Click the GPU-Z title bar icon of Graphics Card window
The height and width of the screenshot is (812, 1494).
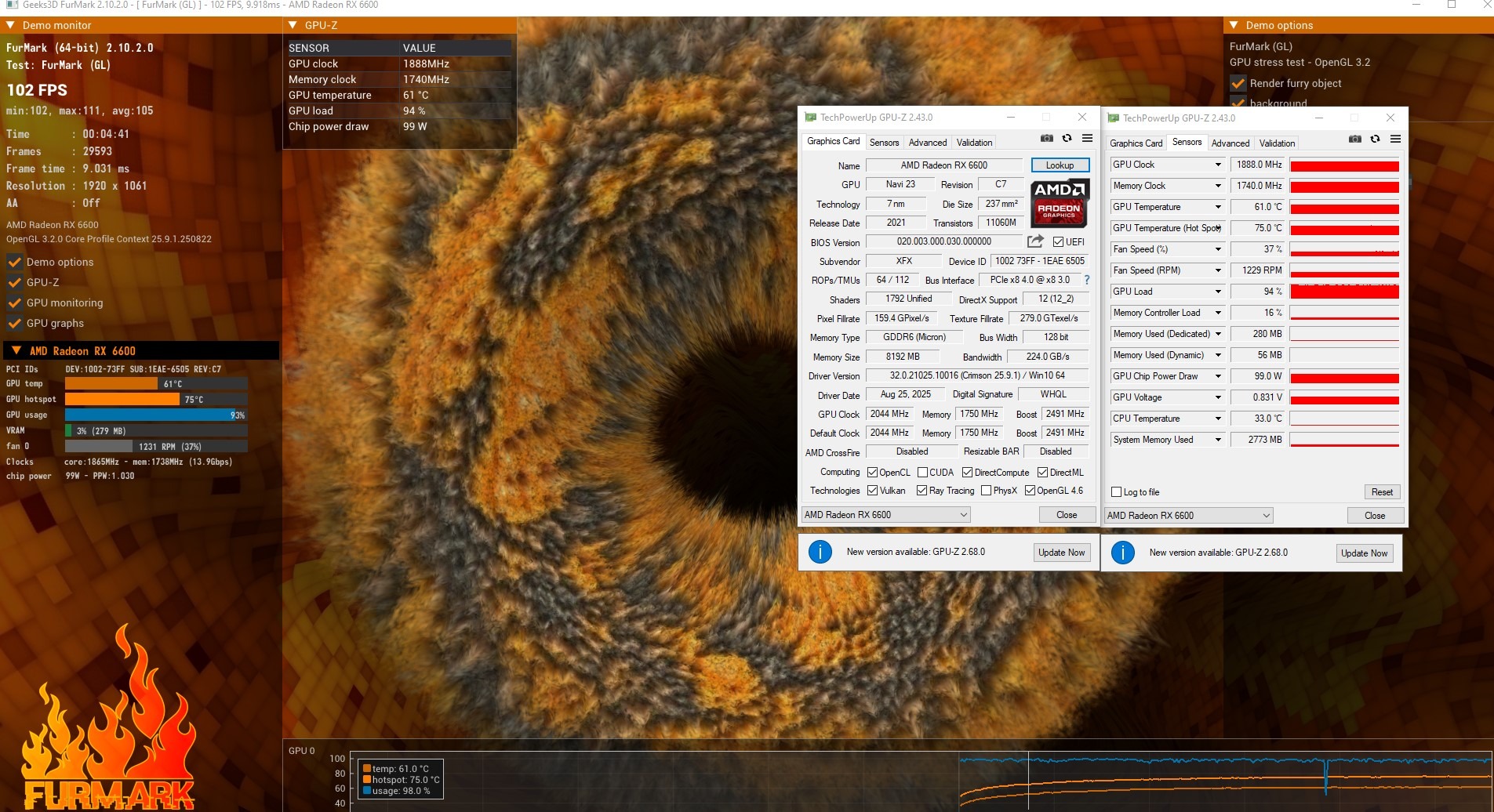coord(810,118)
